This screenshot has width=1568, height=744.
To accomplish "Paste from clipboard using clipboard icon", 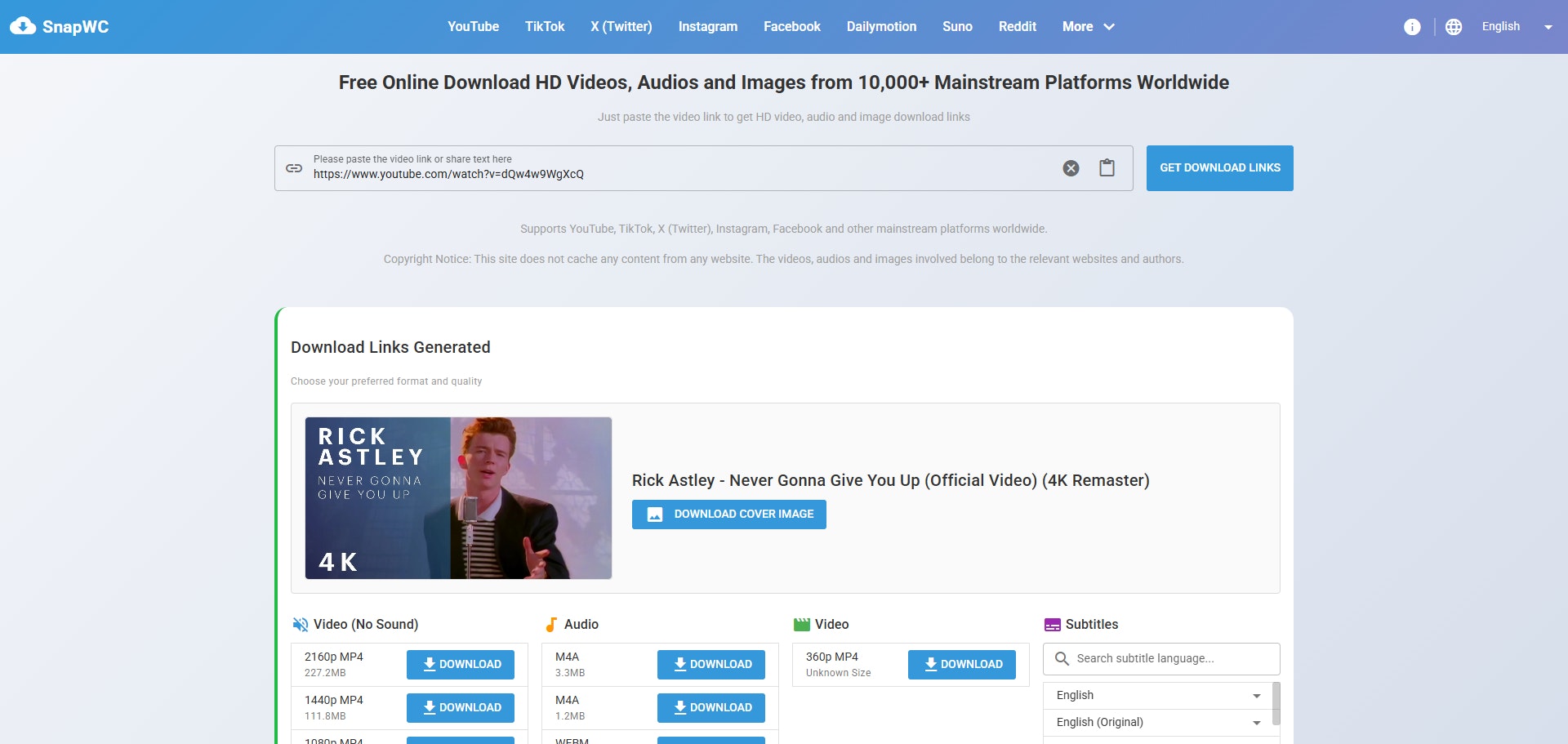I will tap(1107, 167).
